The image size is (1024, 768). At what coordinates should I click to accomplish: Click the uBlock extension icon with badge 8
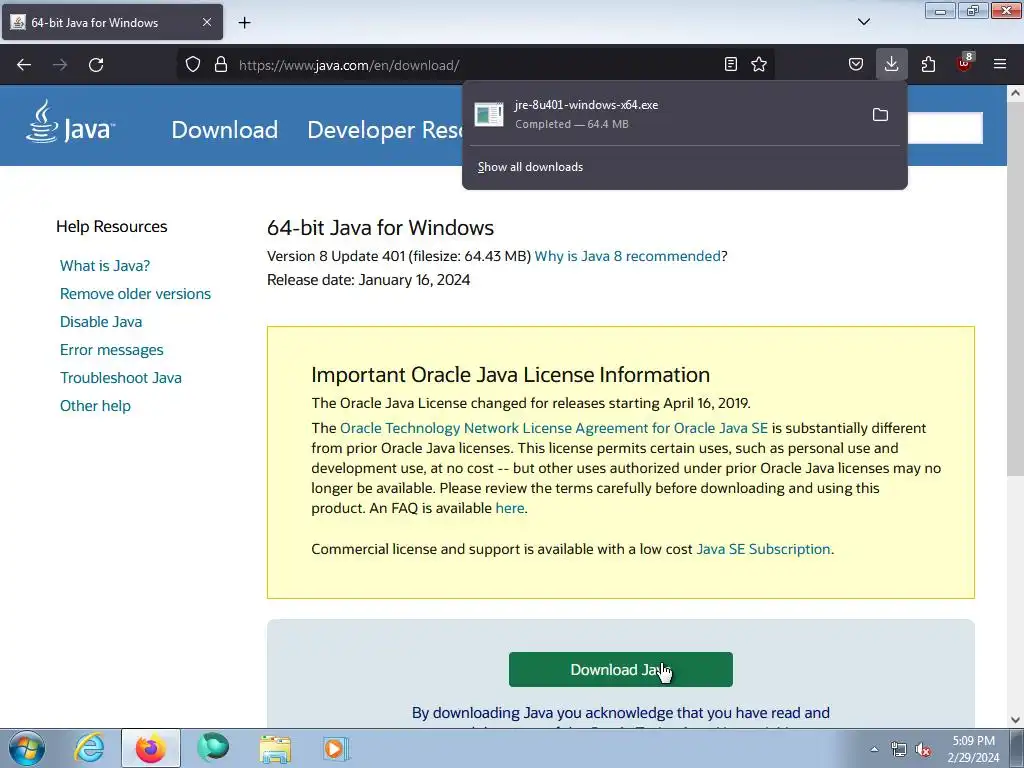point(965,63)
